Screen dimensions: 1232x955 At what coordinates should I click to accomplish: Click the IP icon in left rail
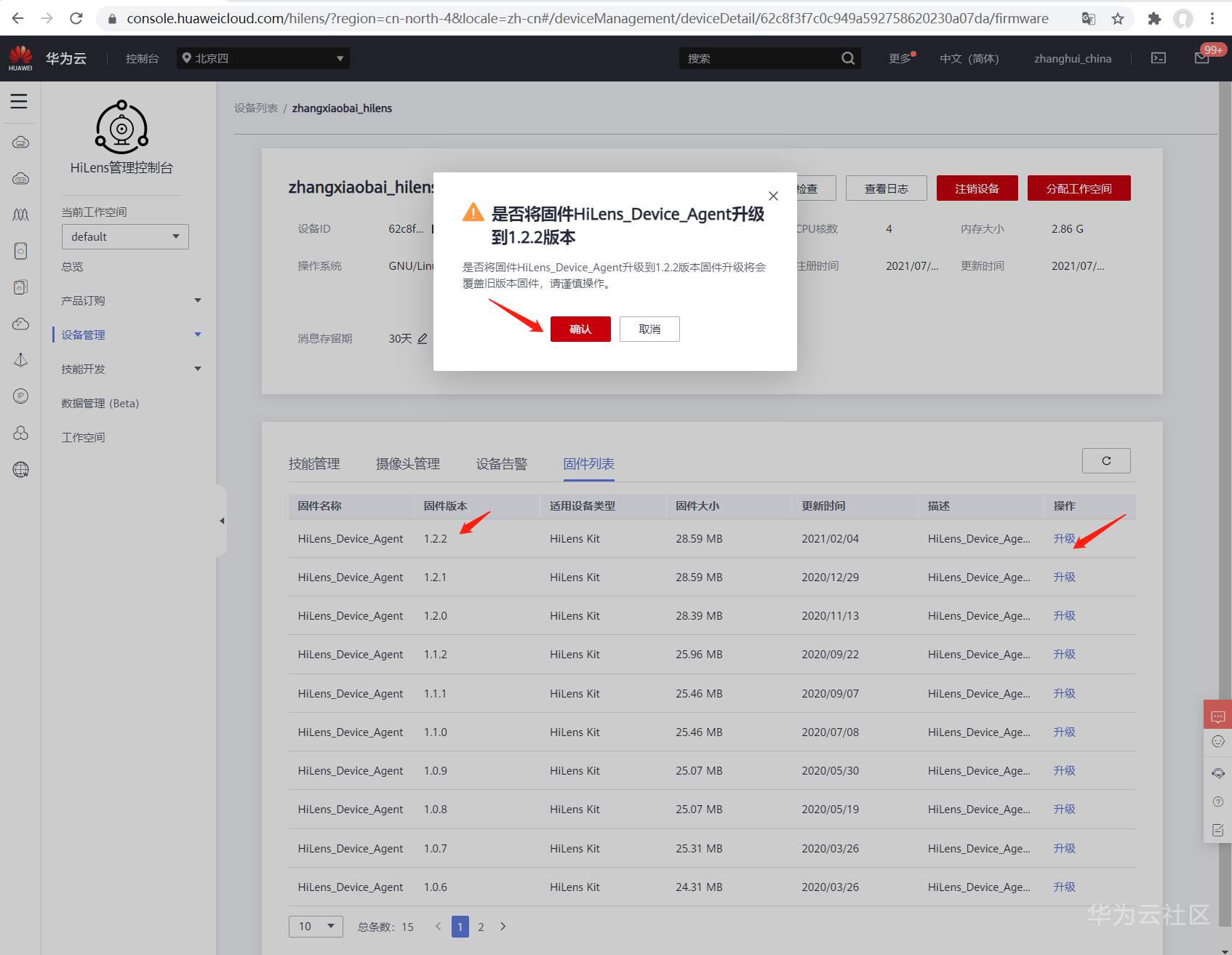[21, 396]
